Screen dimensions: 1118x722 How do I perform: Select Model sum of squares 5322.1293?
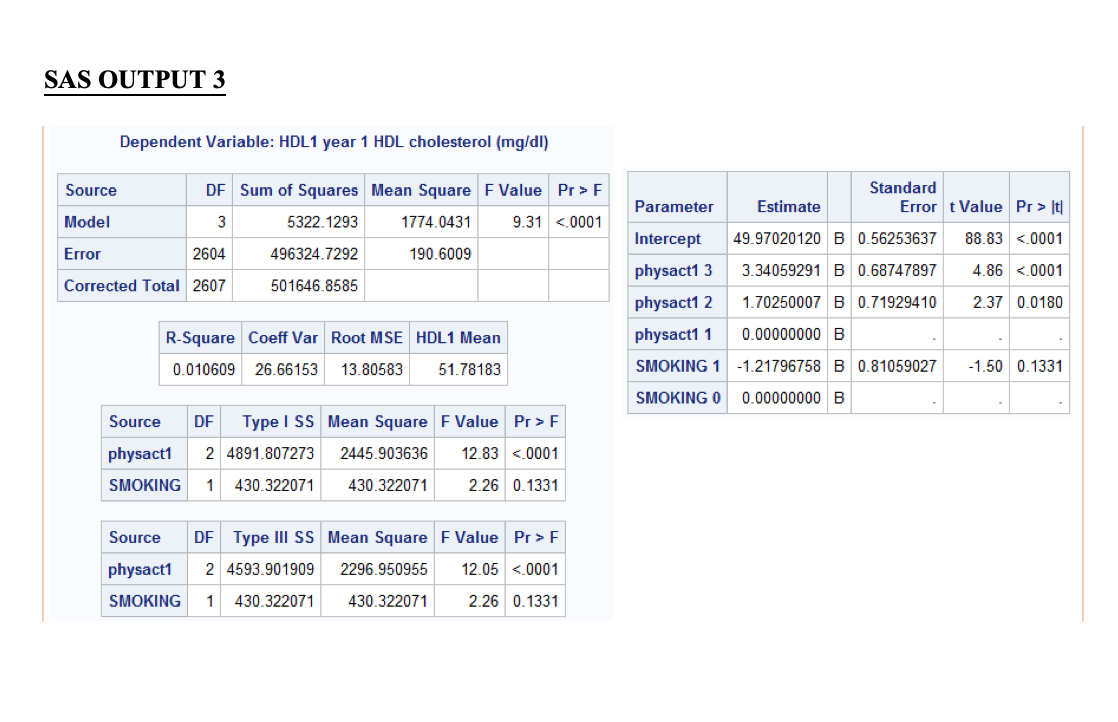tap(322, 222)
